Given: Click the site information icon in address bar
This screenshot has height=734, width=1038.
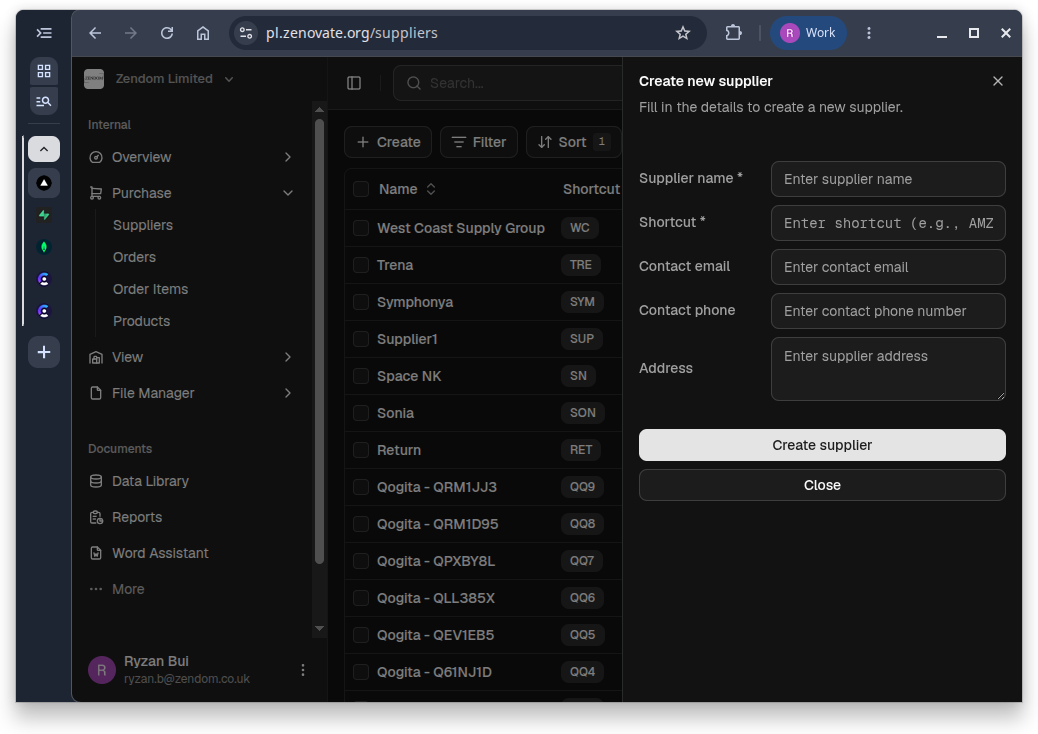Looking at the screenshot, I should pos(246,33).
